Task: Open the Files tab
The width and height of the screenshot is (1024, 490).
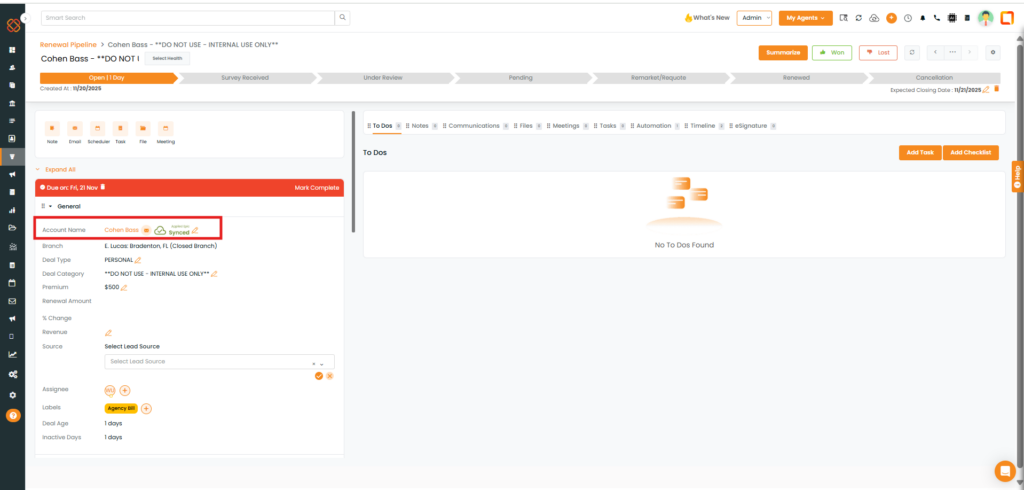Action: point(525,126)
